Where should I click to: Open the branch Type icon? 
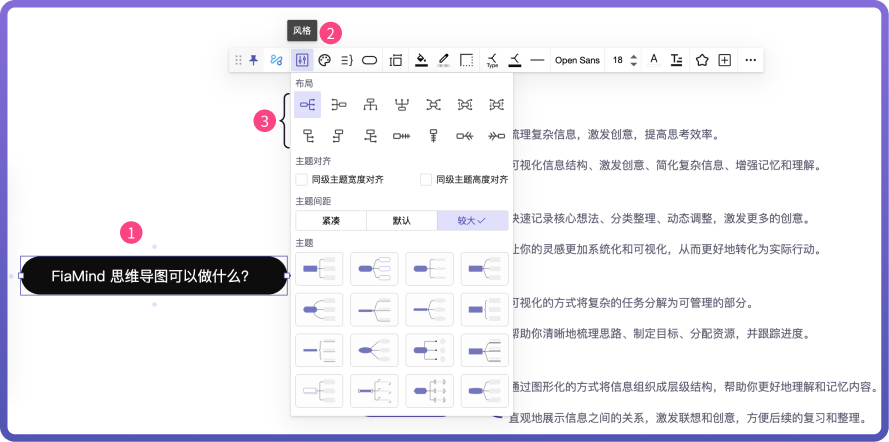tap(492, 60)
